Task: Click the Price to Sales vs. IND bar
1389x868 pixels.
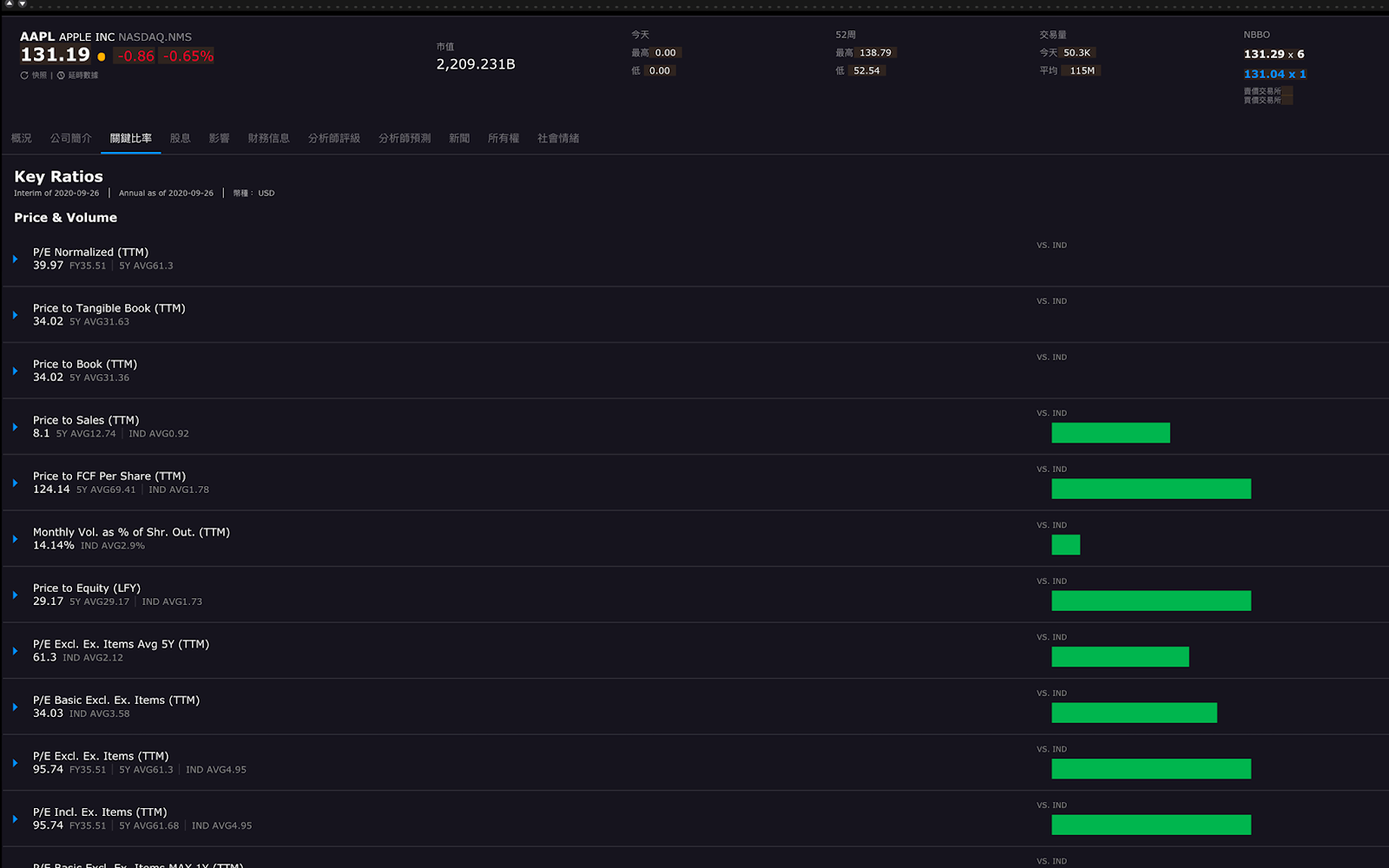Action: coord(1110,433)
